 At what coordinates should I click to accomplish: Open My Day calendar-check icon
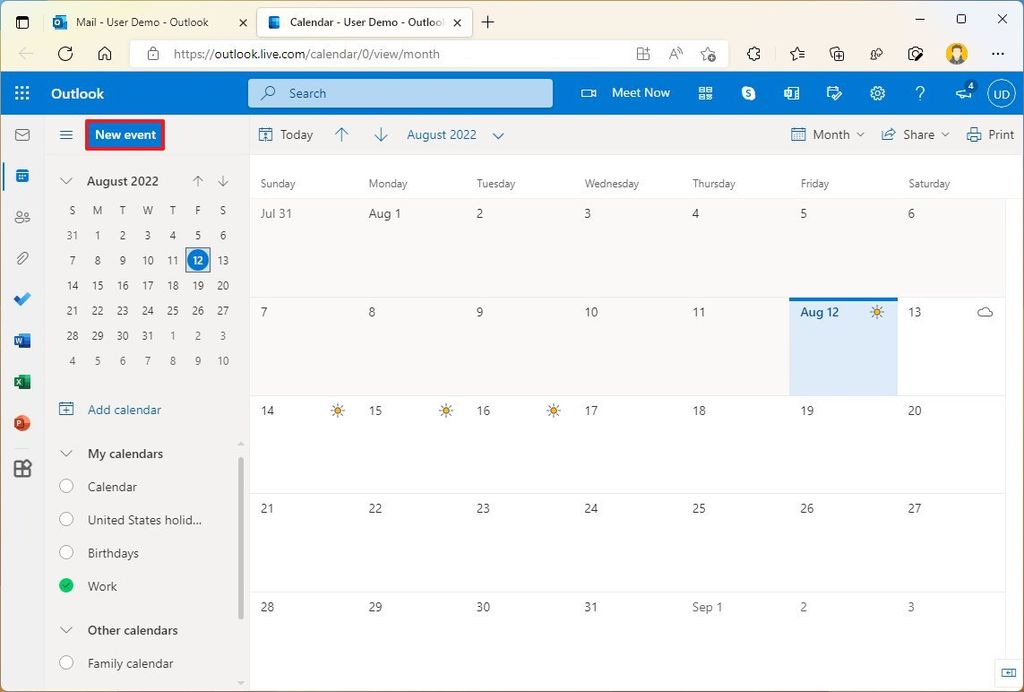(834, 93)
